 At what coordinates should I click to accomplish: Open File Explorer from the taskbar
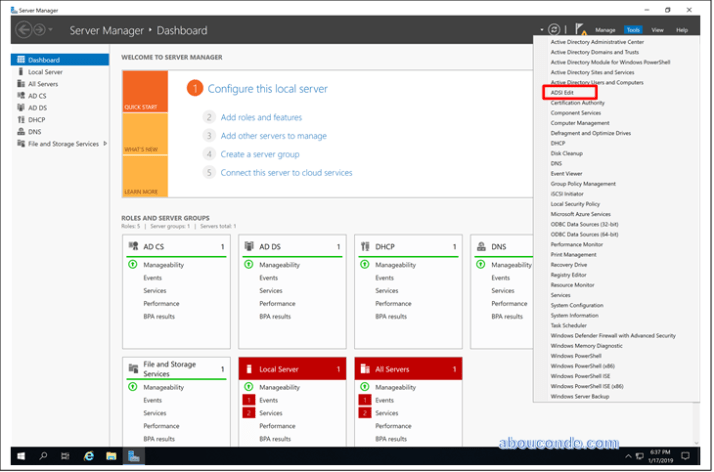111,456
